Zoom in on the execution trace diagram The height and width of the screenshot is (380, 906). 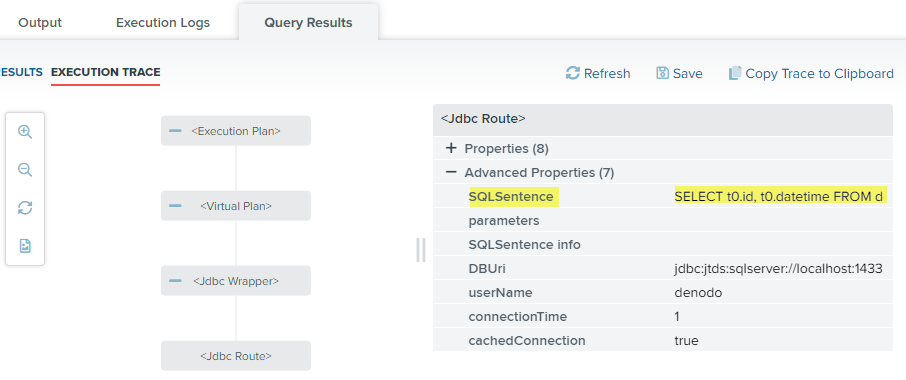tap(25, 132)
